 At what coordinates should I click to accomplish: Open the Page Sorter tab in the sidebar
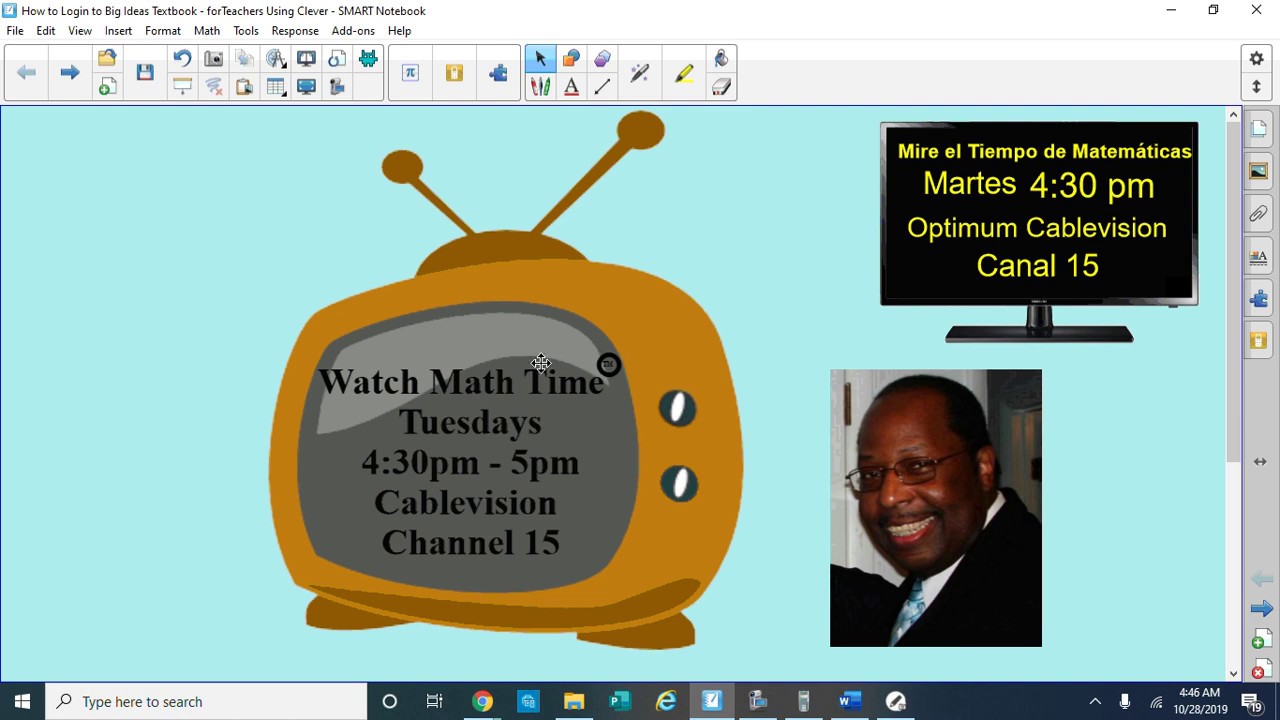[x=1259, y=128]
